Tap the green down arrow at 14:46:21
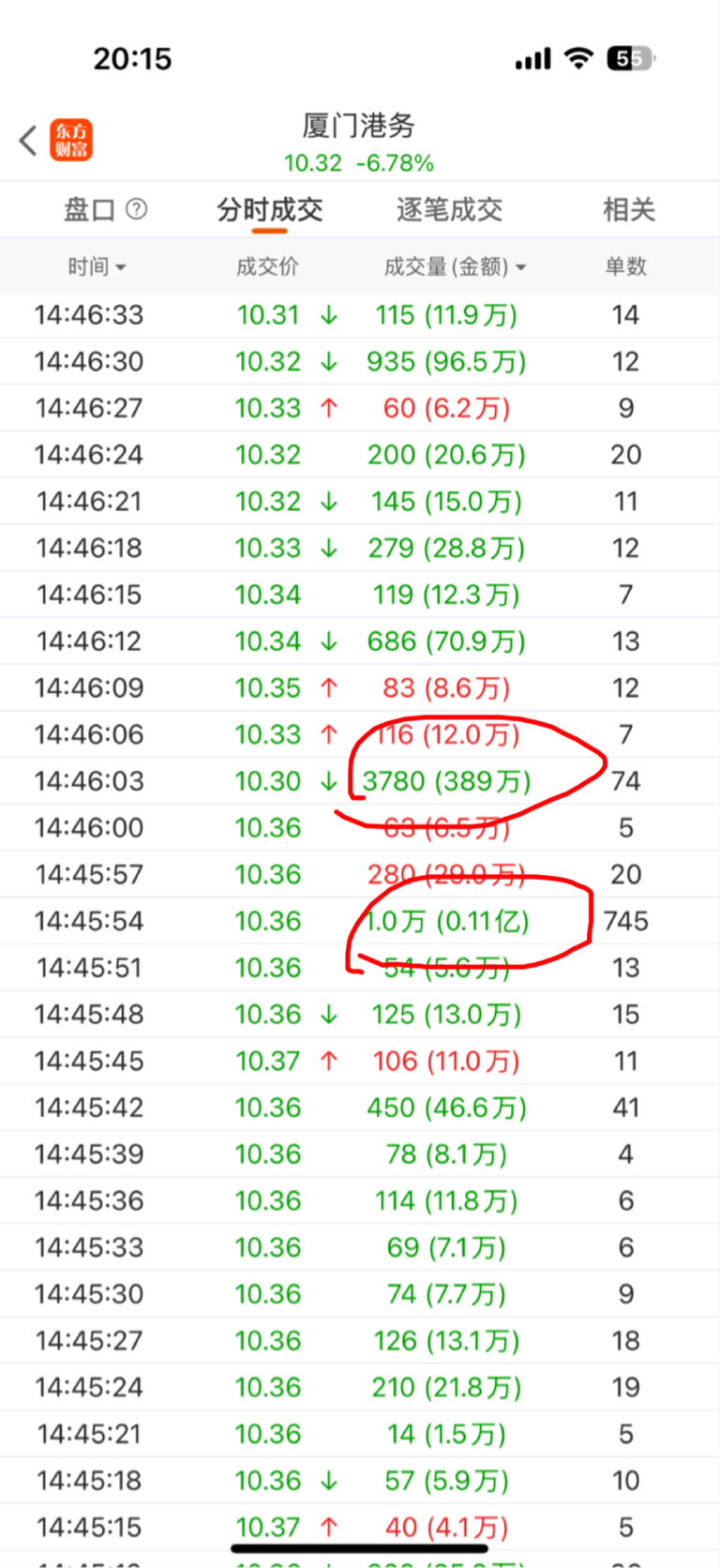 [329, 502]
